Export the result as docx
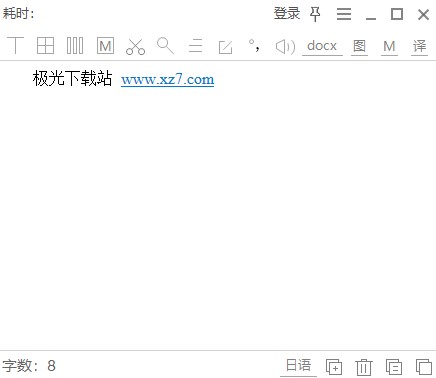Image resolution: width=436 pixels, height=378 pixels. tap(322, 46)
